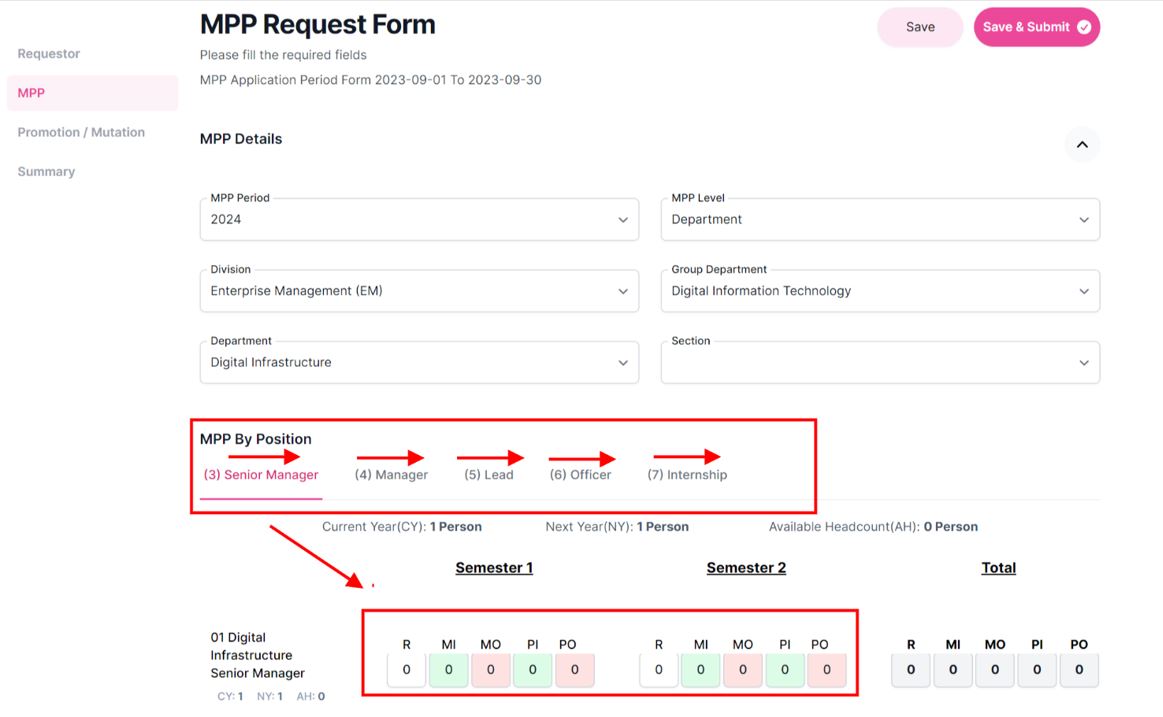This screenshot has width=1163, height=717.
Task: Select the (3) Senior Manager tab
Action: 261,475
